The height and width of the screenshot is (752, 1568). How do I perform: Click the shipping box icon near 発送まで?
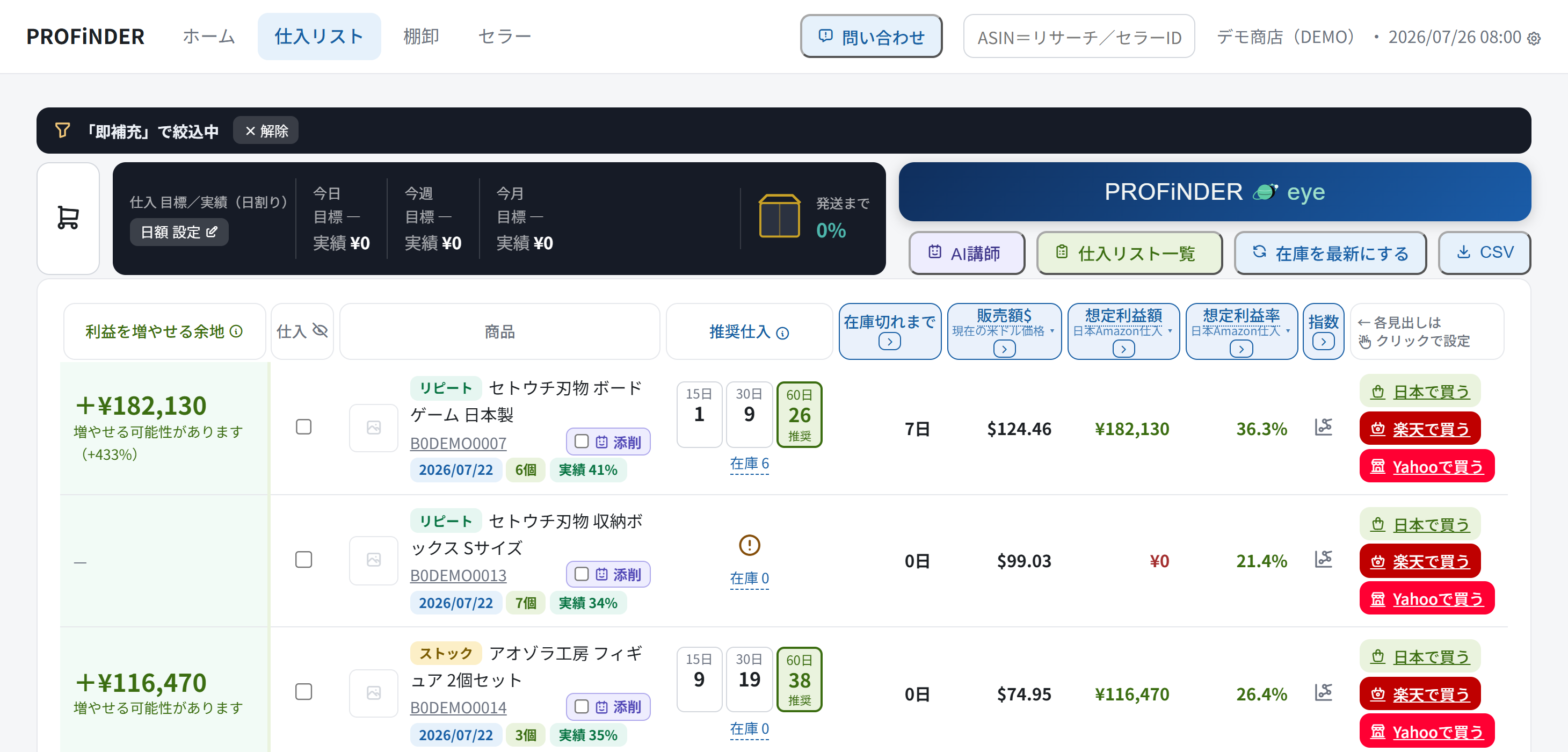(779, 216)
